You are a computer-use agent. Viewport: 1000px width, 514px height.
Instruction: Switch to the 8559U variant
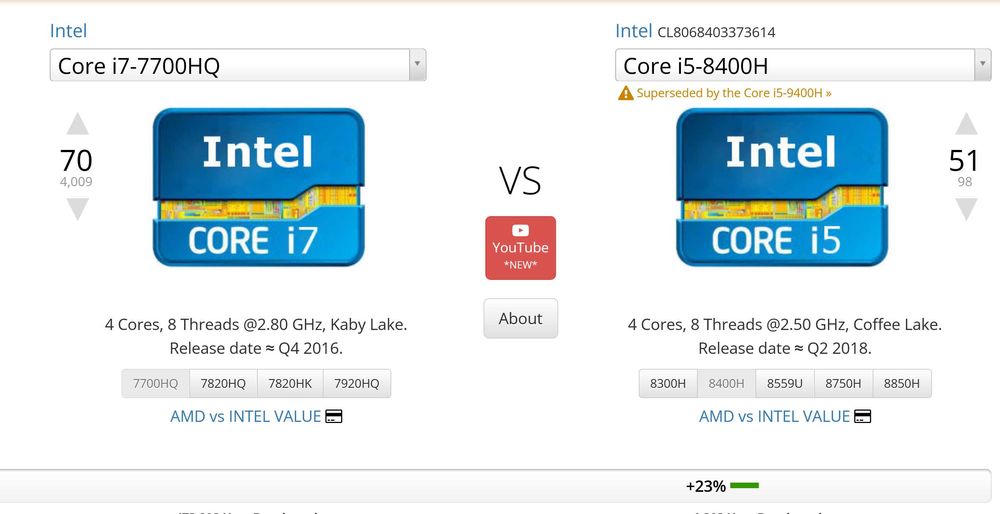(x=785, y=383)
